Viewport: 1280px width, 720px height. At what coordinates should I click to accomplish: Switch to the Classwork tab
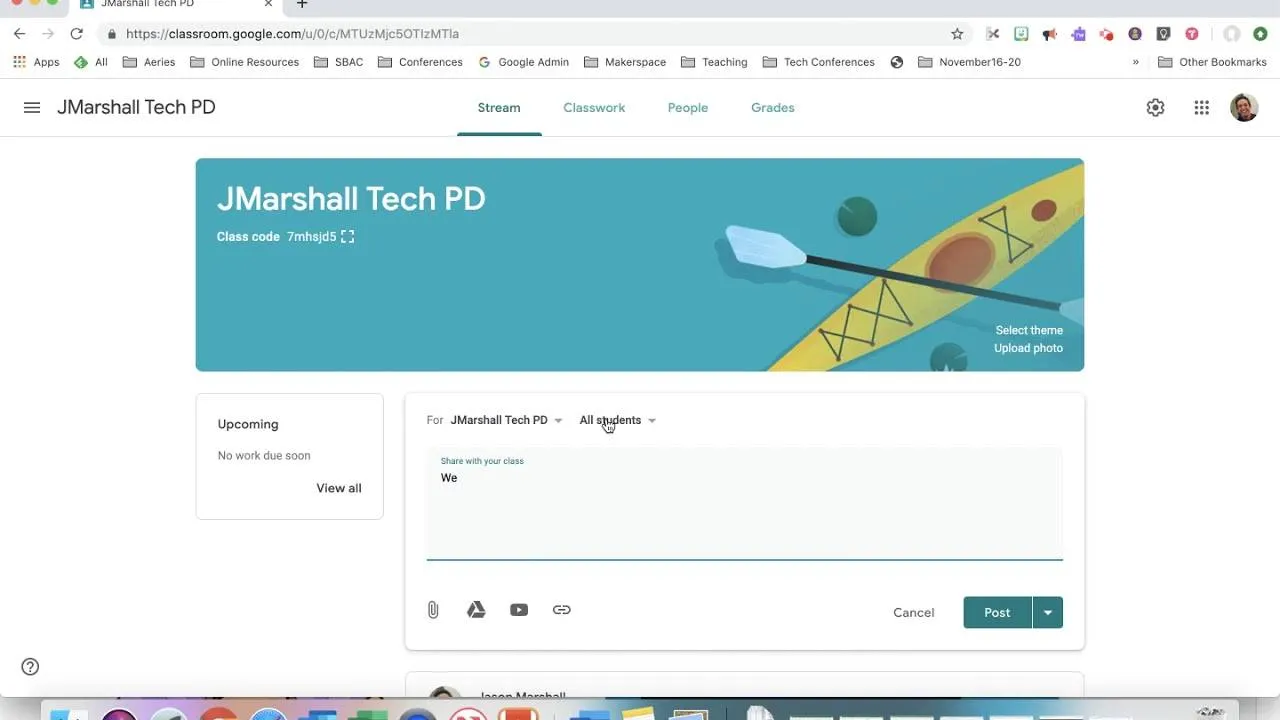[x=594, y=108]
